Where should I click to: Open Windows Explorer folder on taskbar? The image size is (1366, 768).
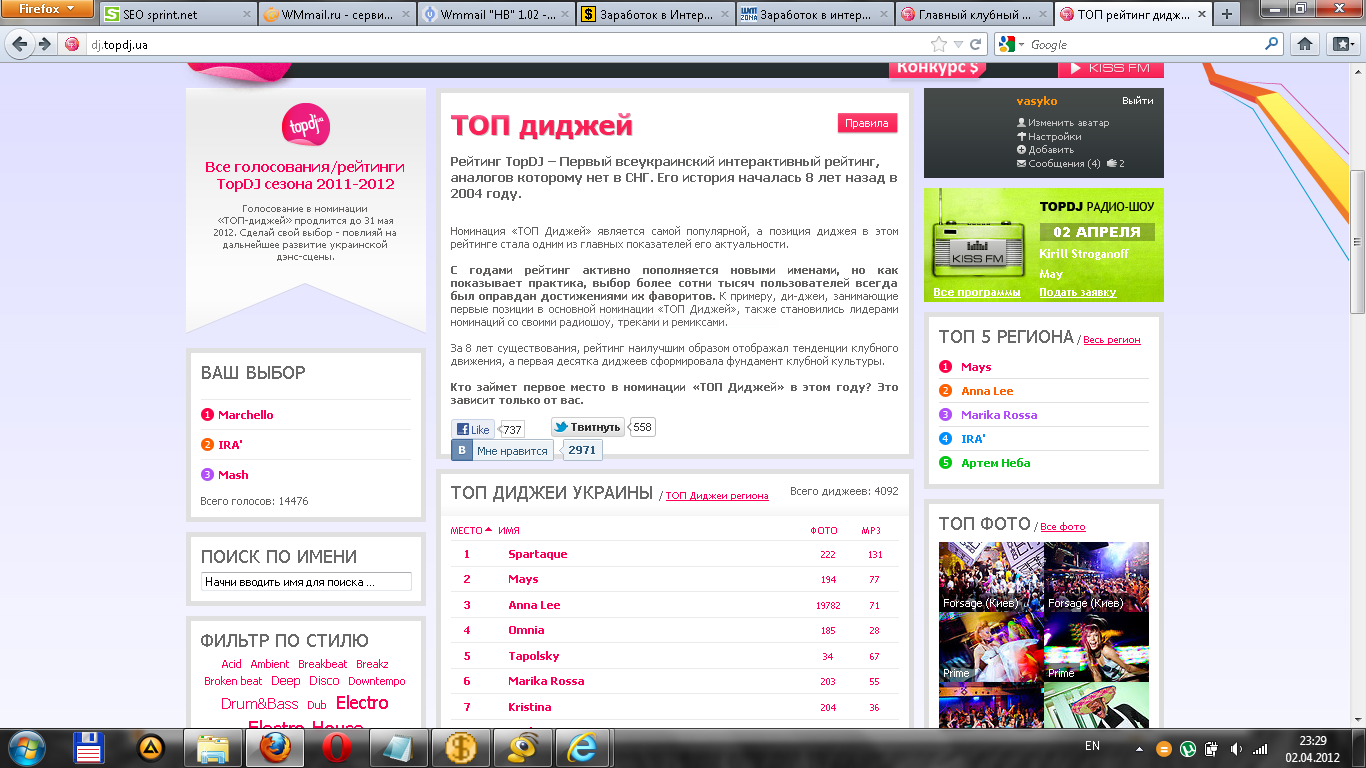(x=214, y=748)
